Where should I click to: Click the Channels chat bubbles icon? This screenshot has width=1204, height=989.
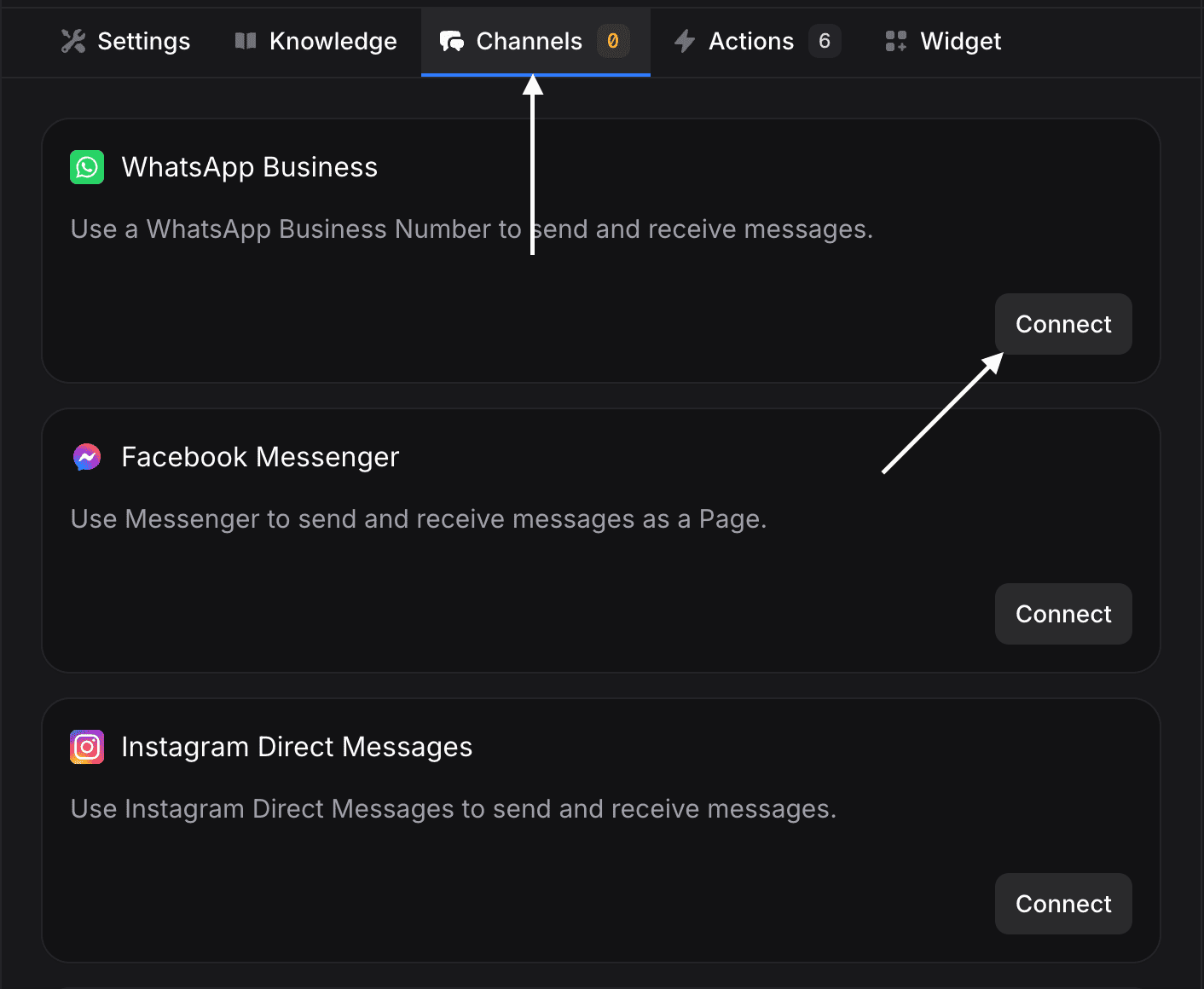452,41
